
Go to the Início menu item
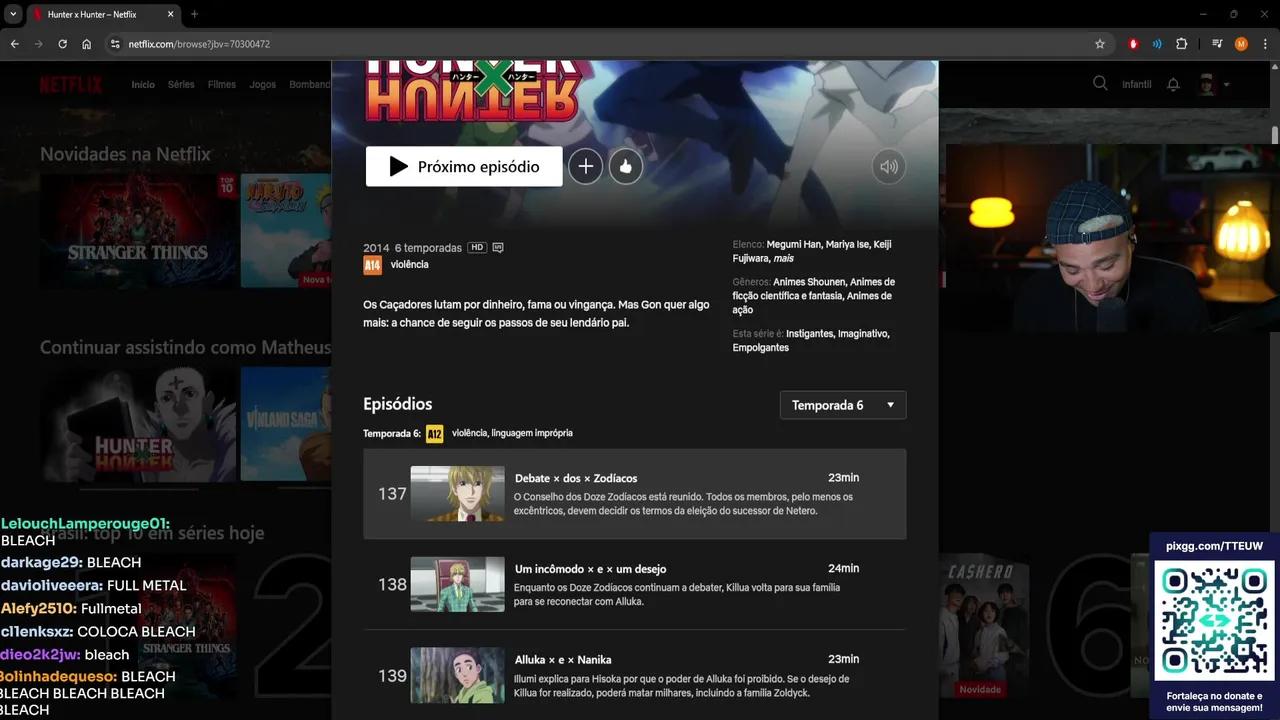[143, 85]
